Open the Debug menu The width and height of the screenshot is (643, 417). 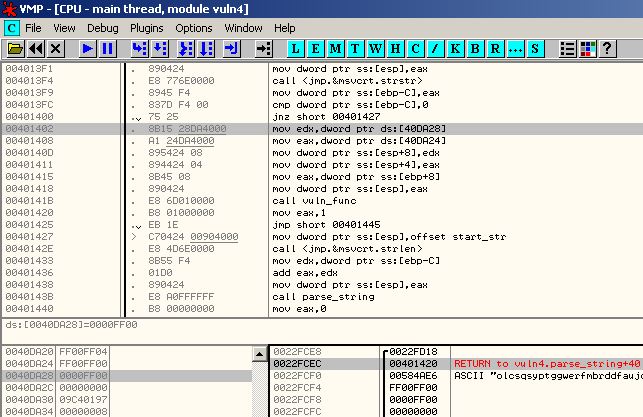click(x=101, y=28)
